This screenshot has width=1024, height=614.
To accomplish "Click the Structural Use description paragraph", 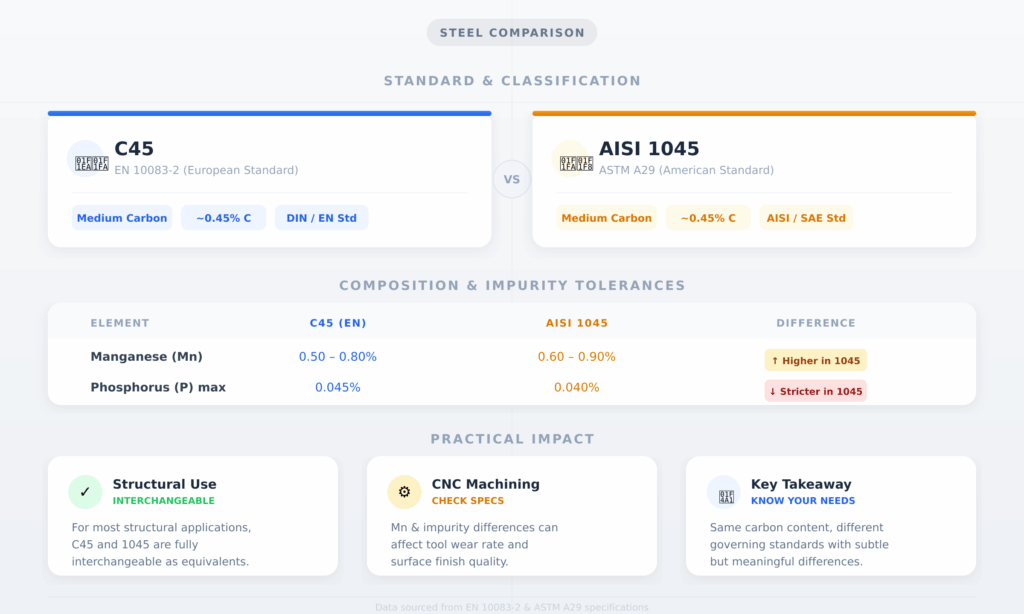I will point(161,545).
